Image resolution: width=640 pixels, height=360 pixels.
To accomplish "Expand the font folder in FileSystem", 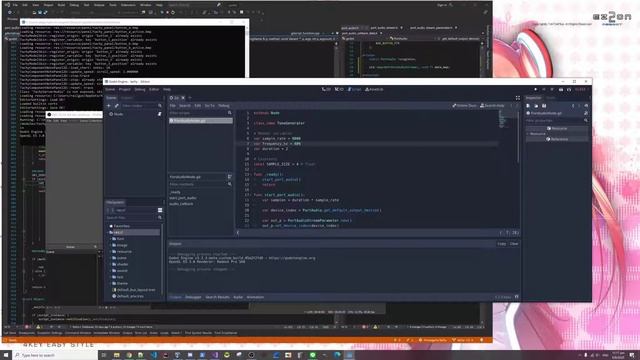I will pyautogui.click(x=111, y=239).
